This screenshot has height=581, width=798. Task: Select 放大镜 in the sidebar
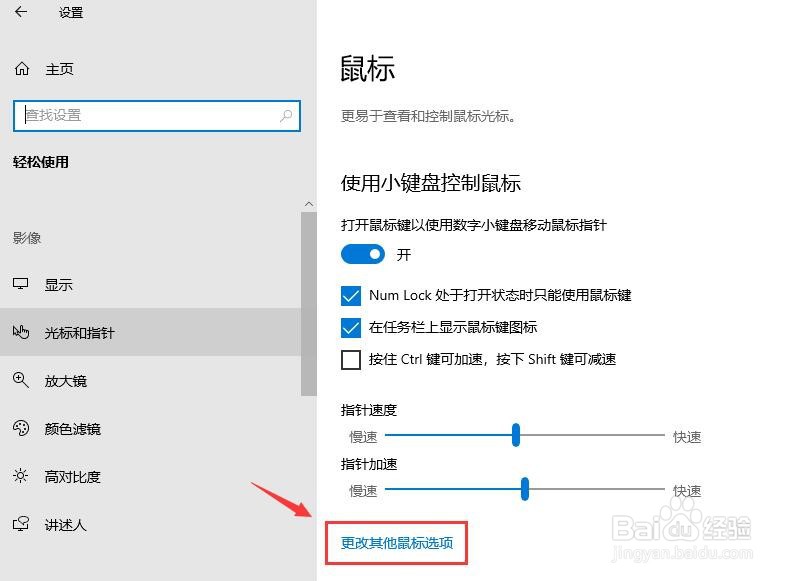point(151,380)
